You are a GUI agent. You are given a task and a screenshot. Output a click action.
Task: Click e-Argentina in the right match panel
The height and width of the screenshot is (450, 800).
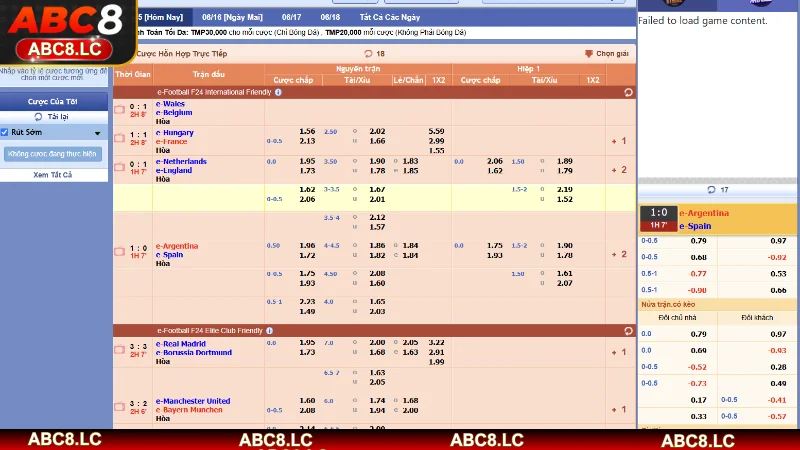coord(704,213)
